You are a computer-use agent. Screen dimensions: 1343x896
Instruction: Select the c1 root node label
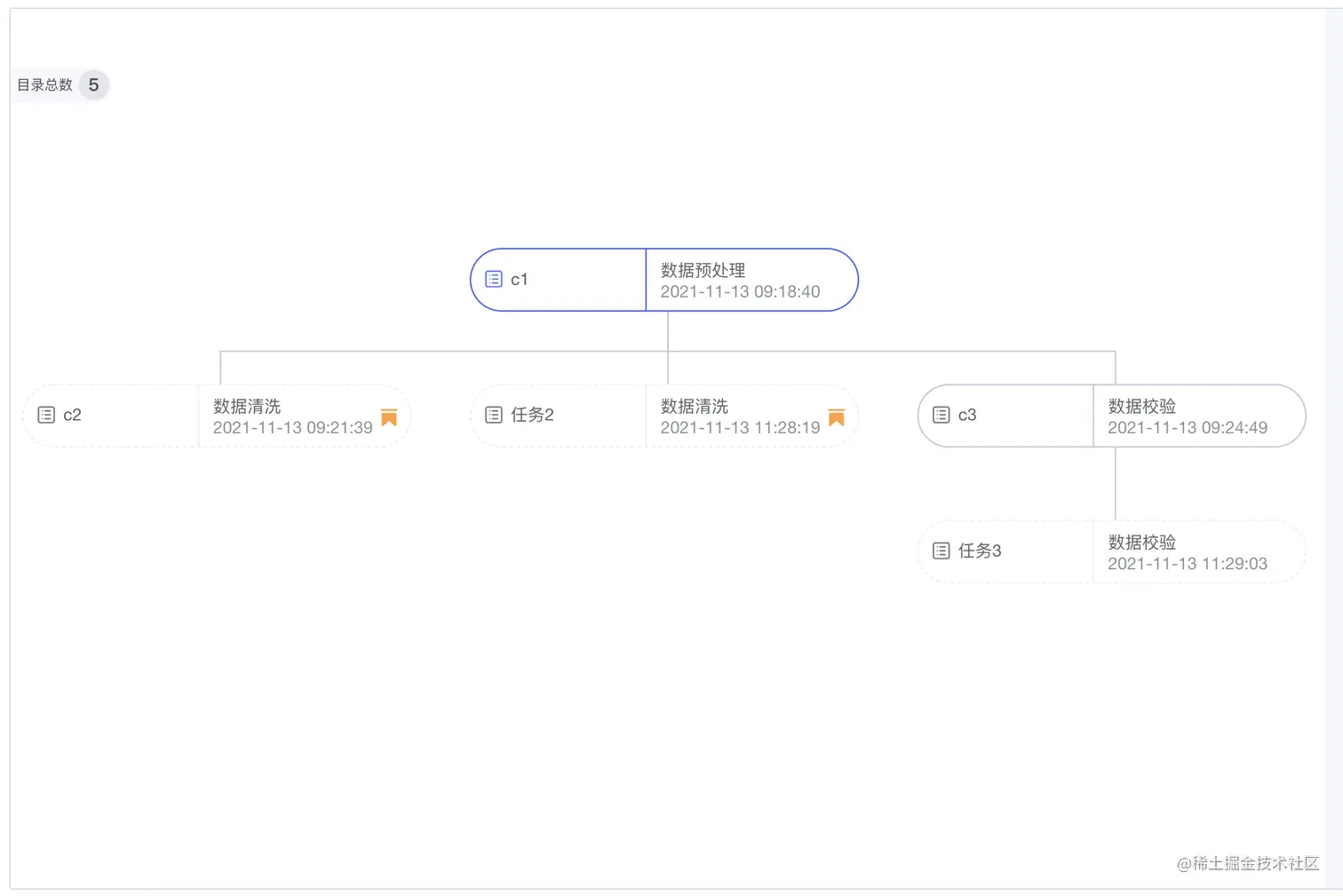[520, 280]
